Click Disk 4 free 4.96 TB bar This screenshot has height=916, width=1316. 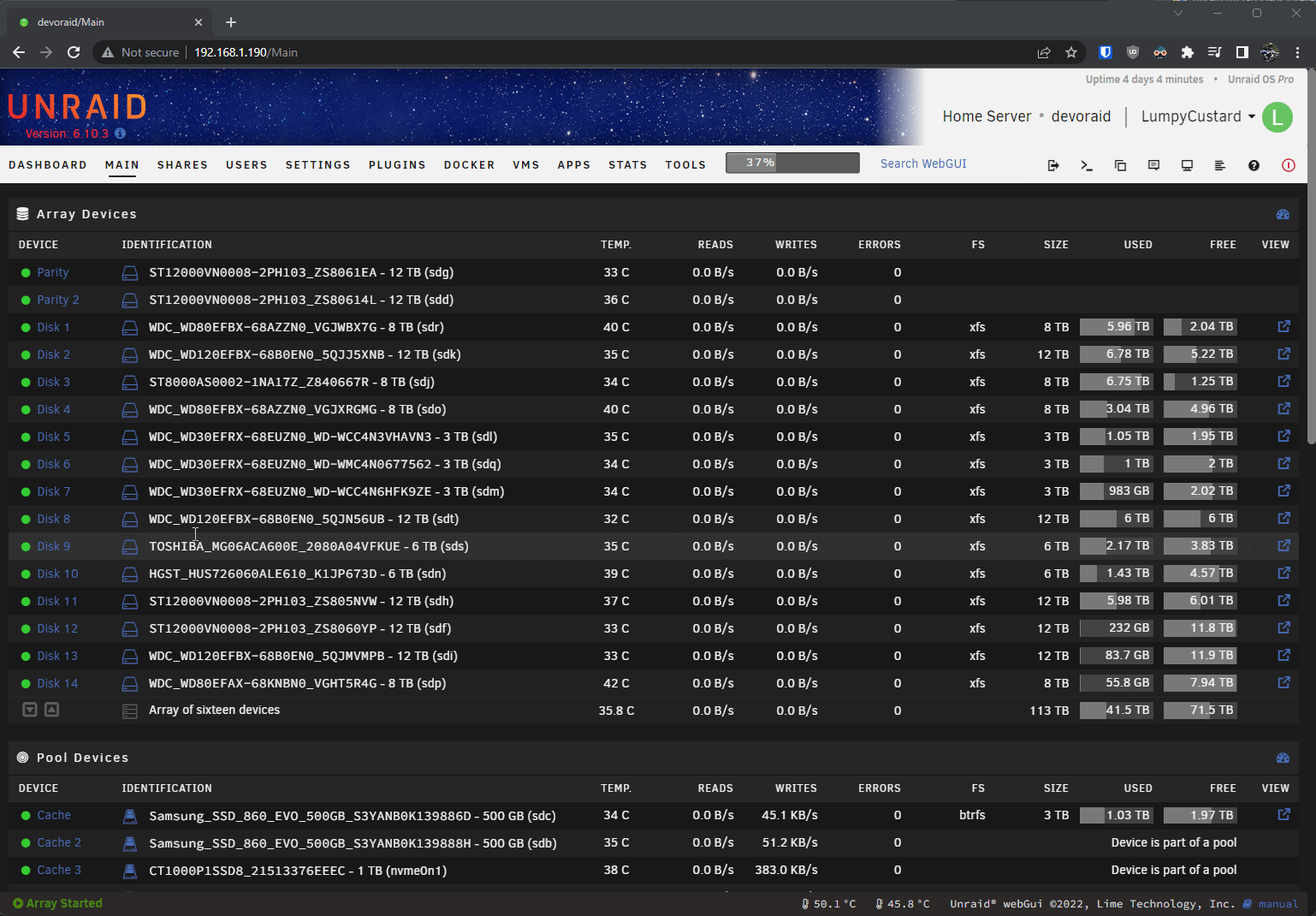click(1200, 408)
